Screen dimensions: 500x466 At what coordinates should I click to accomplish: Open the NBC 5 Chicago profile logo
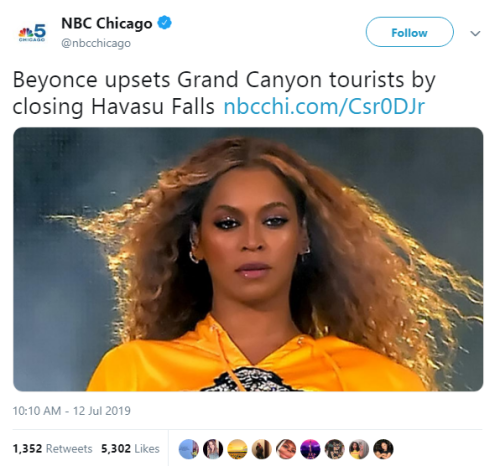coord(32,33)
